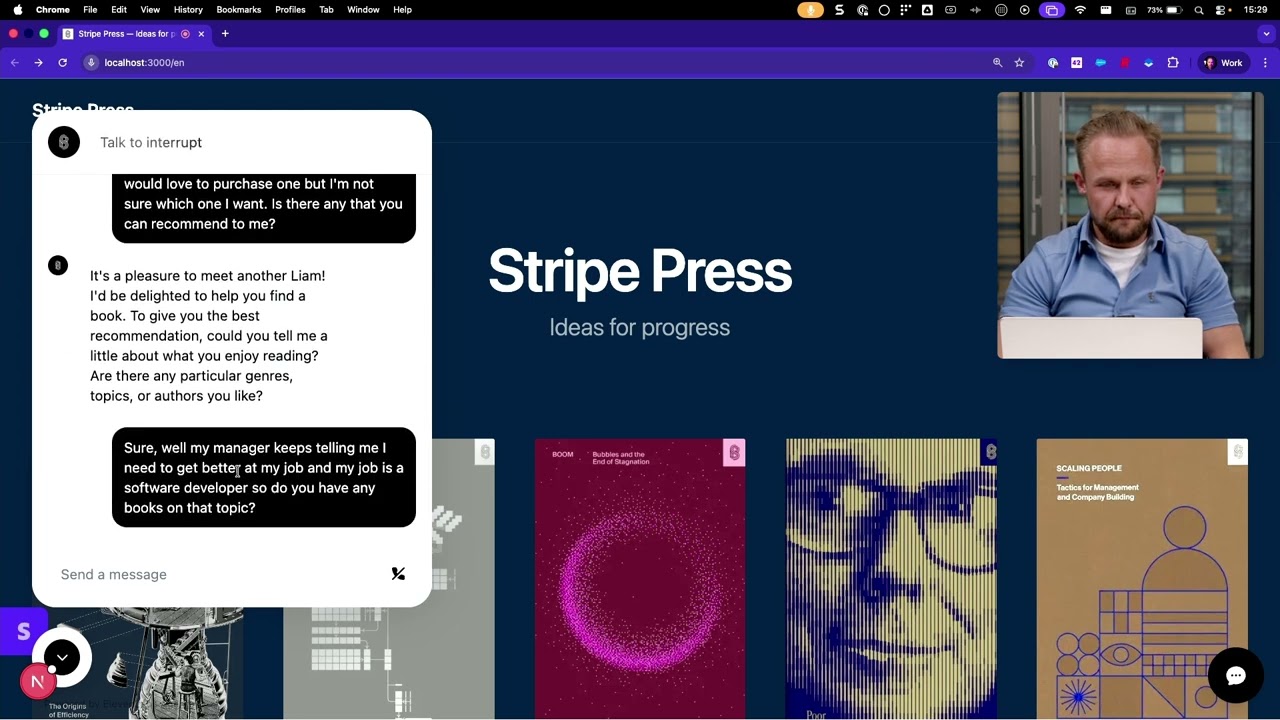
Task: Open the Edit menu
Action: click(x=119, y=9)
